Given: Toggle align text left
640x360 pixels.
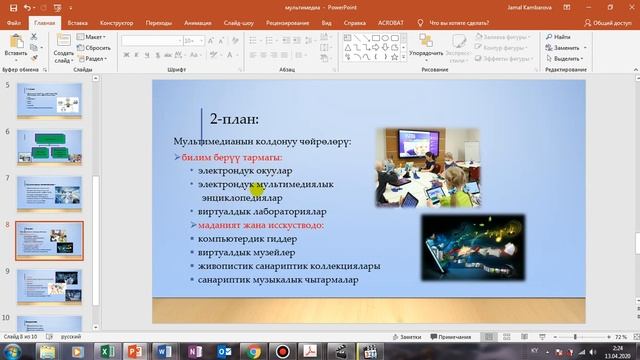Looking at the screenshot, I should point(253,55).
